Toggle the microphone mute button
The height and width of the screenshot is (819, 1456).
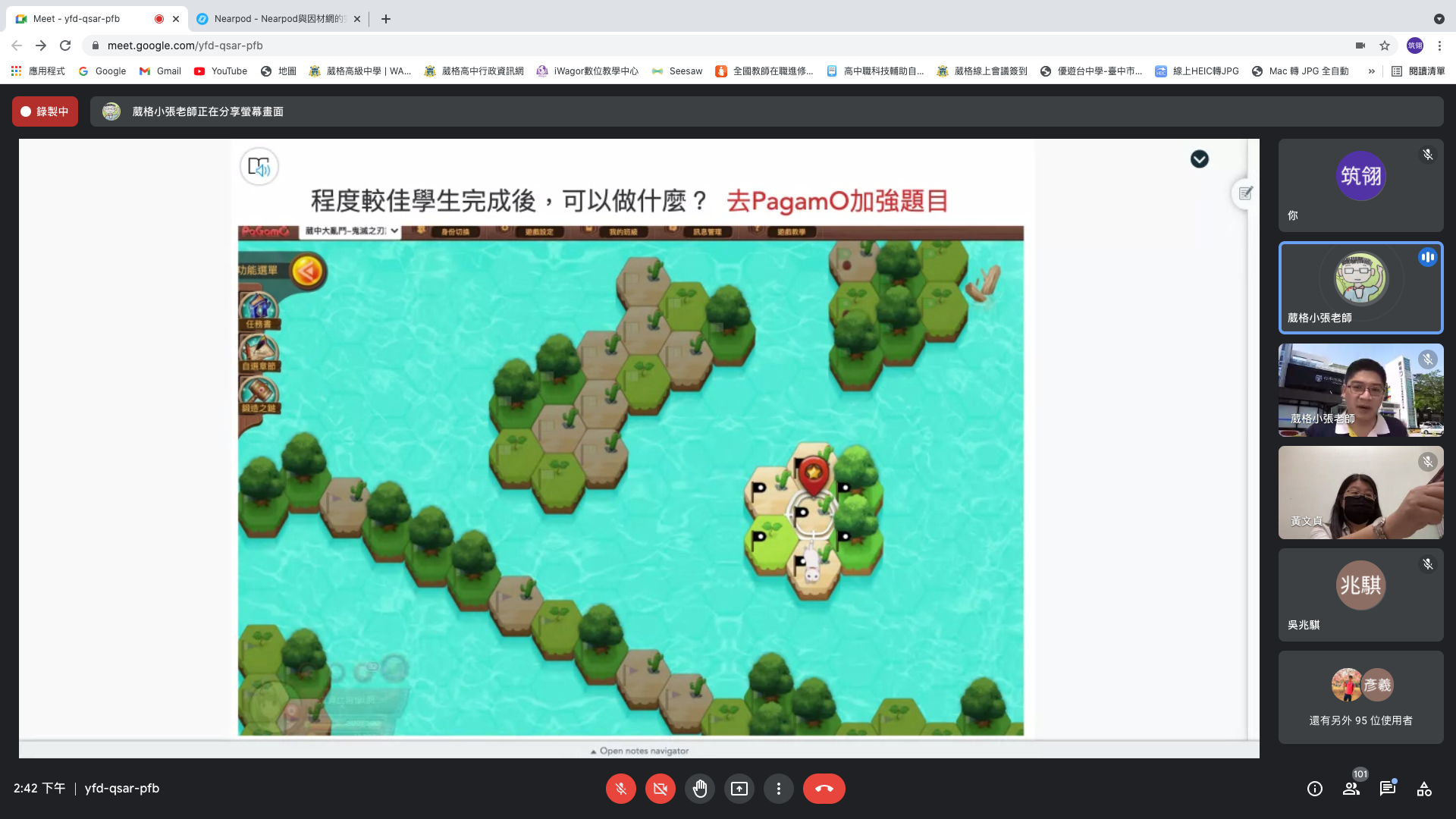[x=620, y=789]
